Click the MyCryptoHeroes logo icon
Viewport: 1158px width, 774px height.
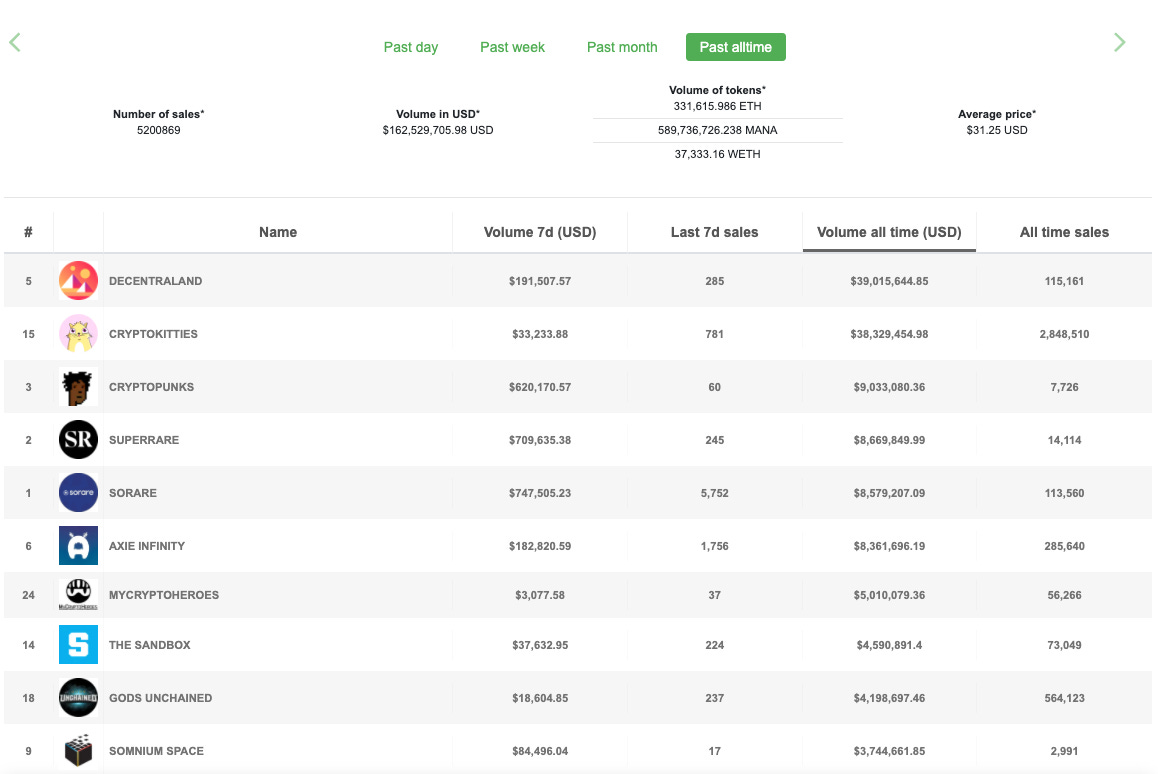pos(78,595)
